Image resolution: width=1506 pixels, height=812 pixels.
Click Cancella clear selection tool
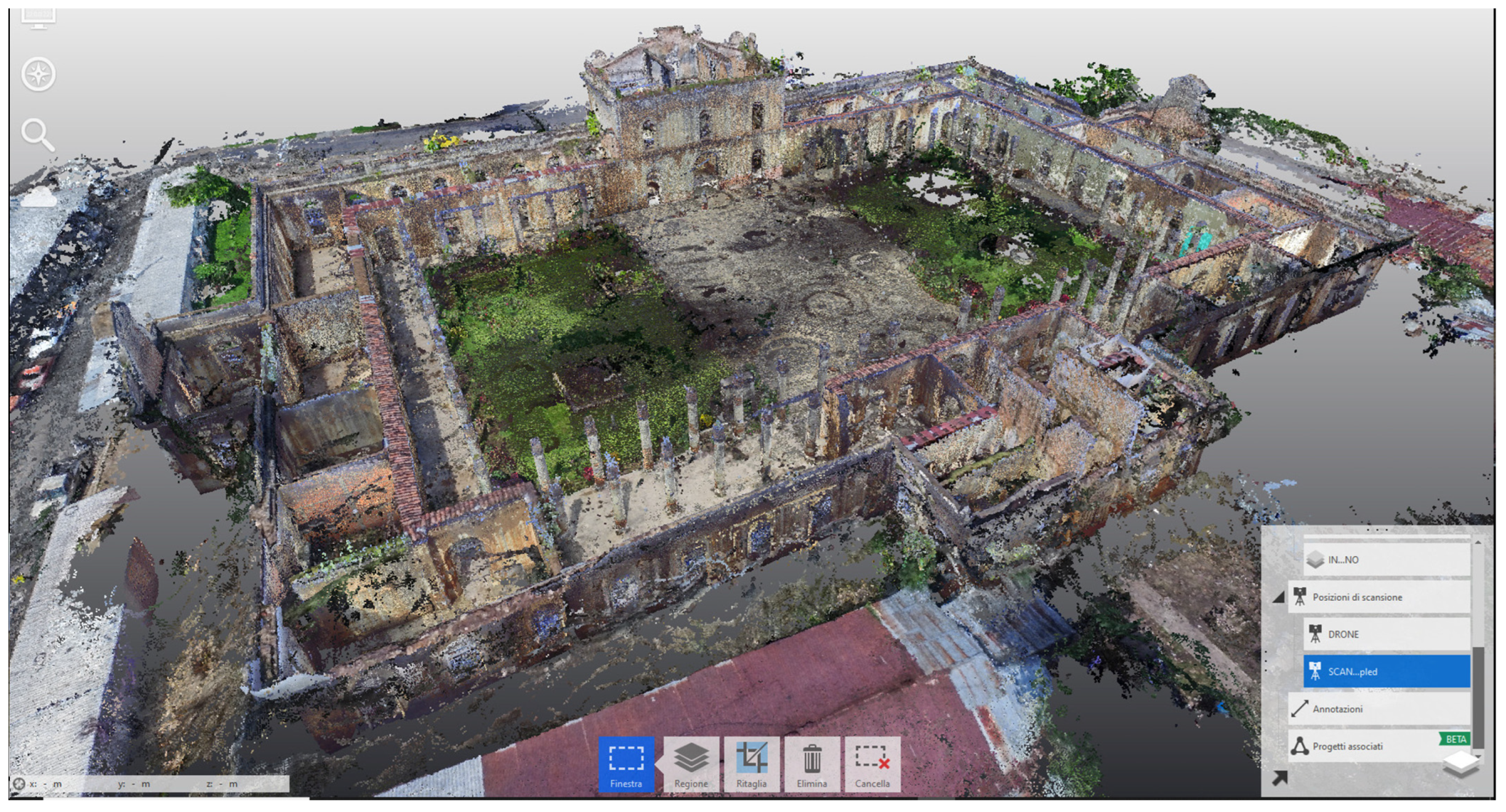pos(872,763)
